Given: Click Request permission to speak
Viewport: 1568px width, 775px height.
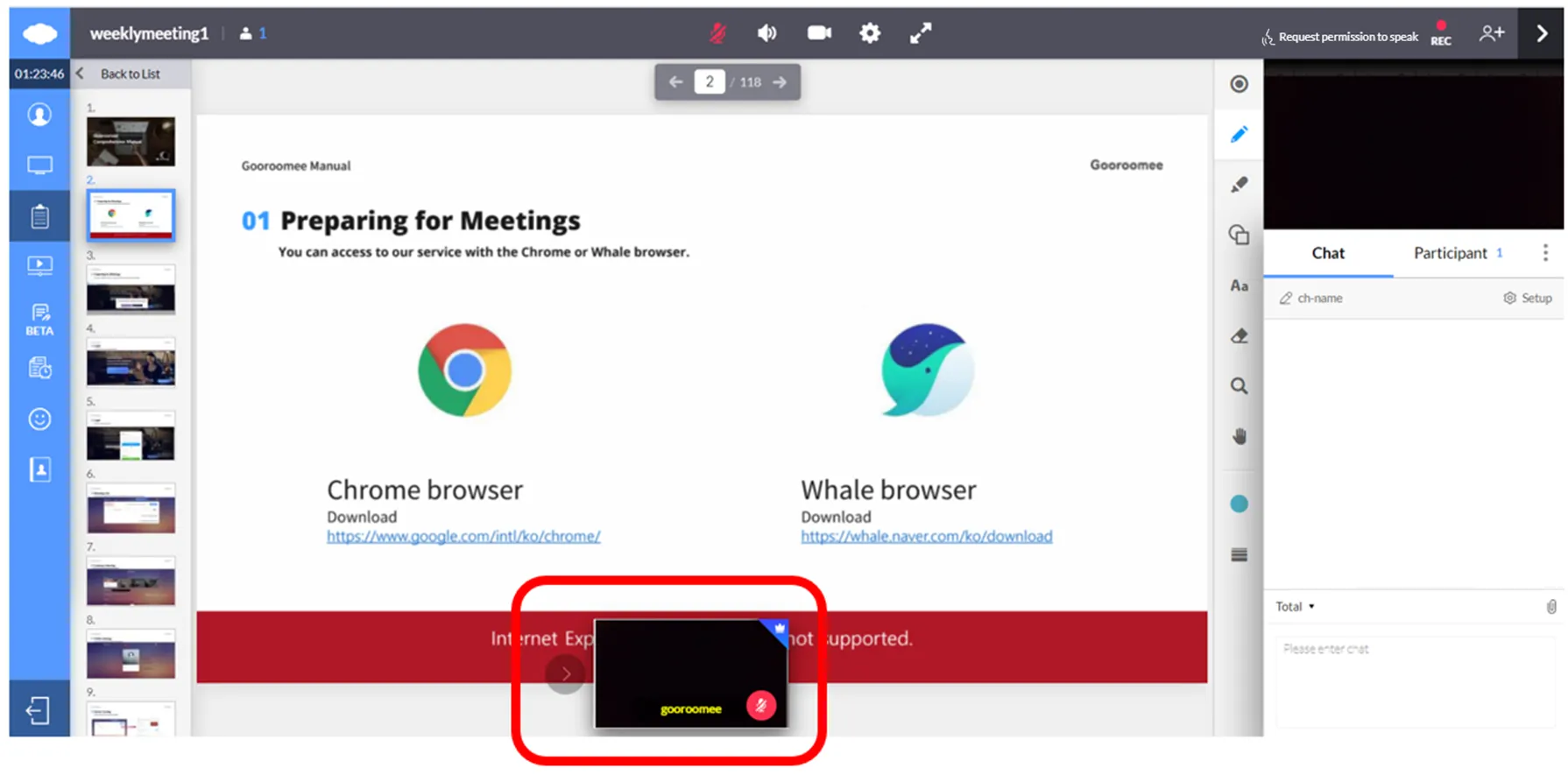Looking at the screenshot, I should (x=1339, y=37).
